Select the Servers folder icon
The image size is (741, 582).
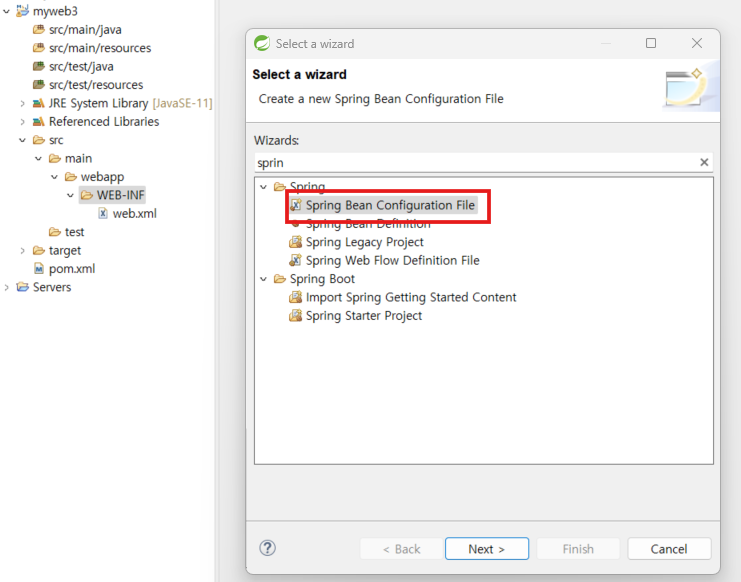coord(22,287)
